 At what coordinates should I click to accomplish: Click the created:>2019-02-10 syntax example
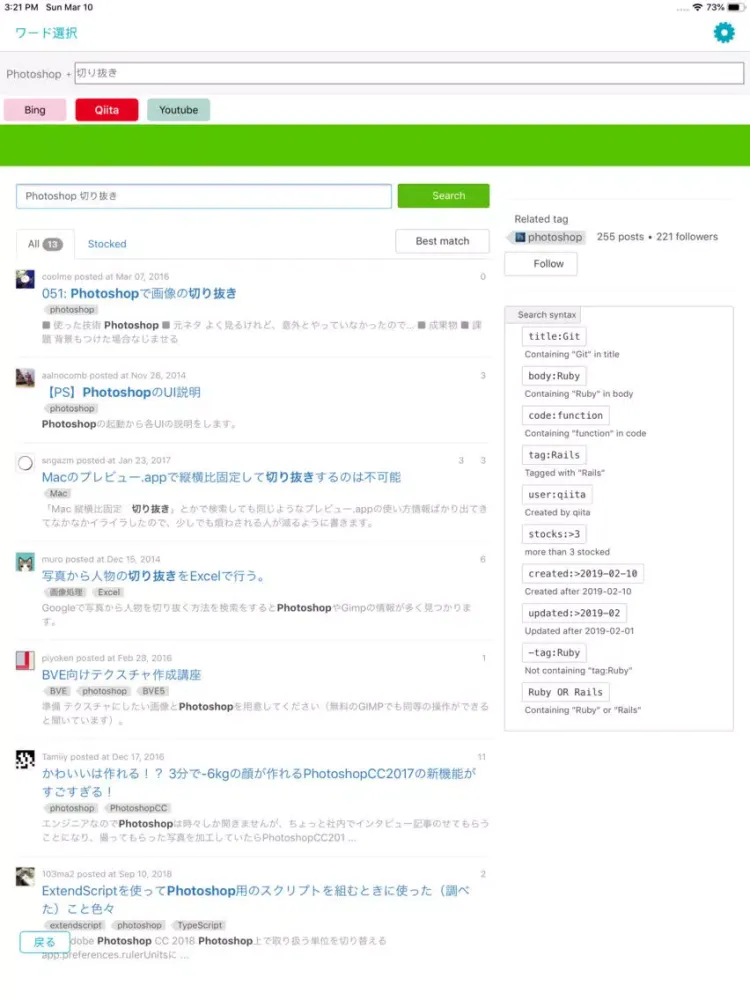tap(582, 573)
